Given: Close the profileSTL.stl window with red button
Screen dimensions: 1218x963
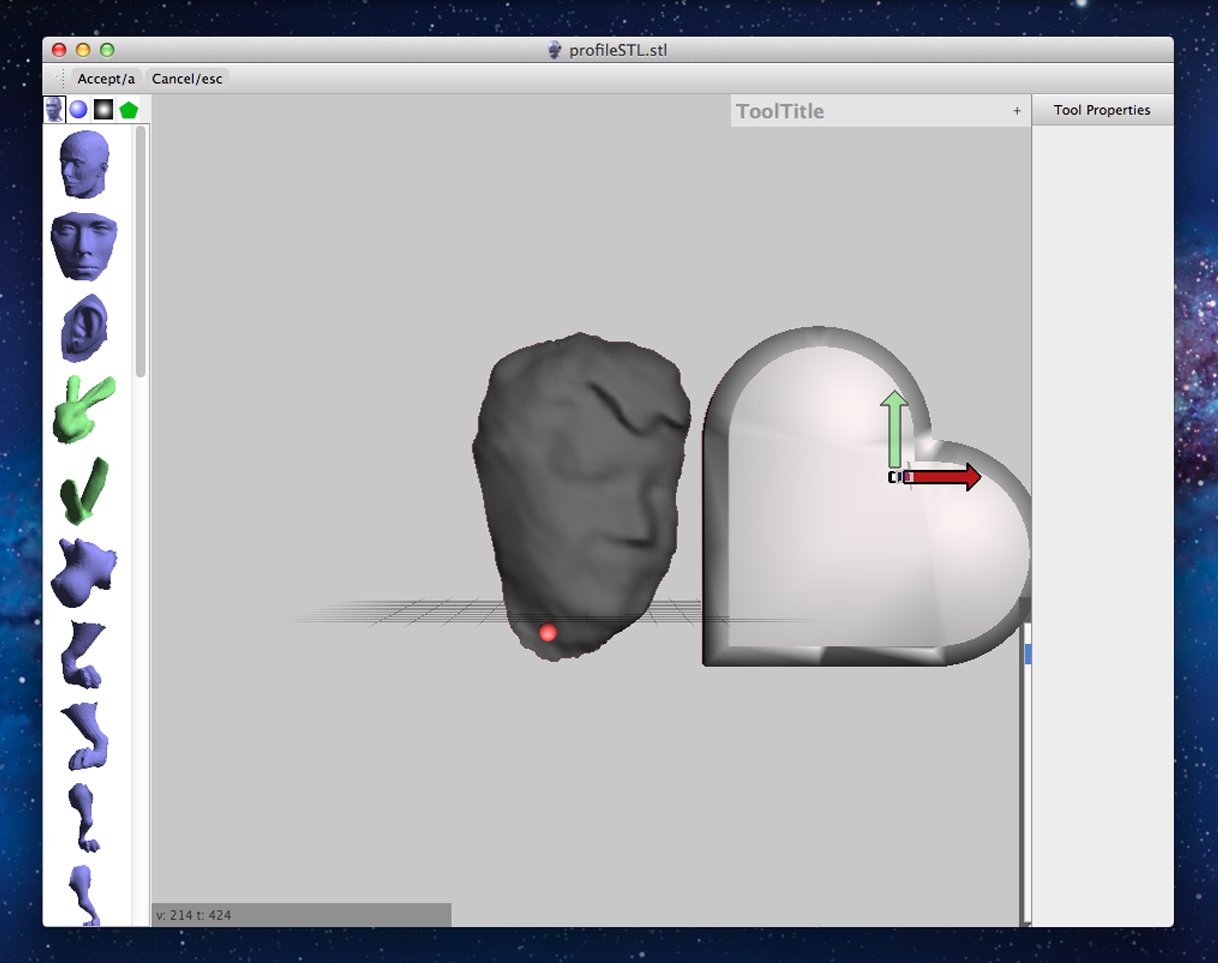Looking at the screenshot, I should tap(59, 50).
